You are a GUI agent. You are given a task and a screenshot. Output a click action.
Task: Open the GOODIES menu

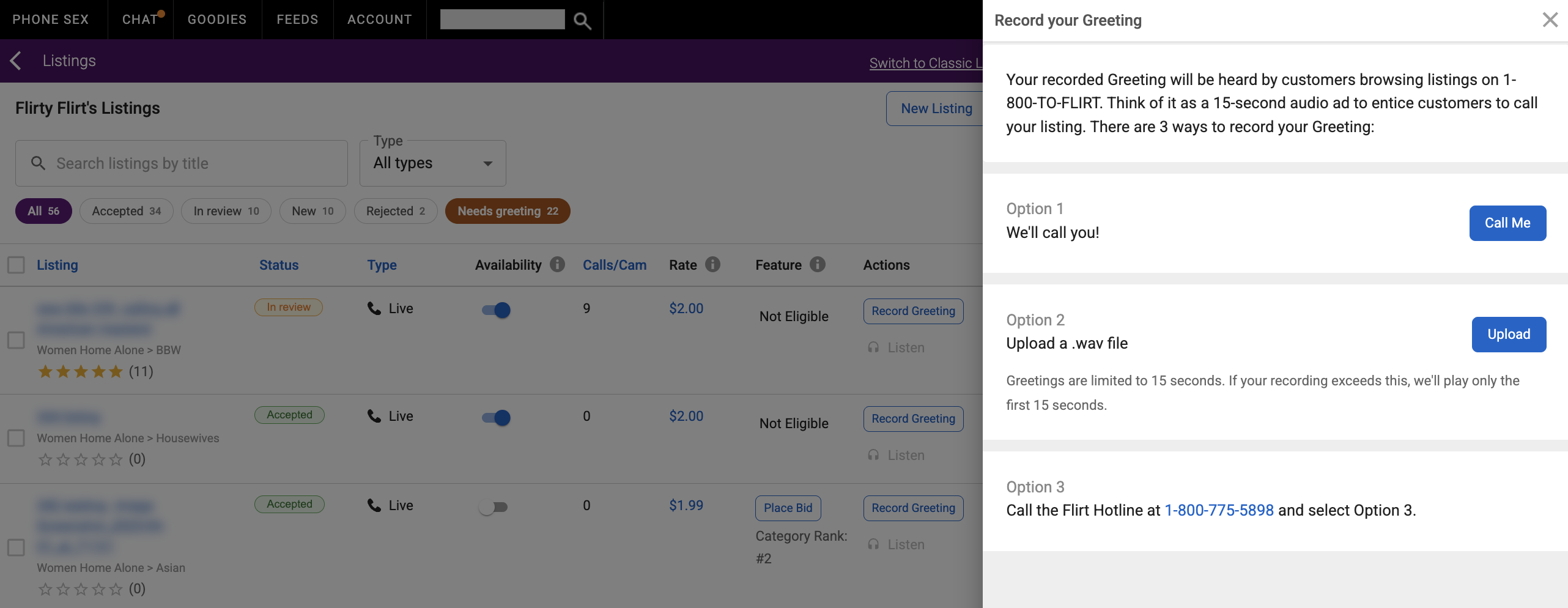217,20
